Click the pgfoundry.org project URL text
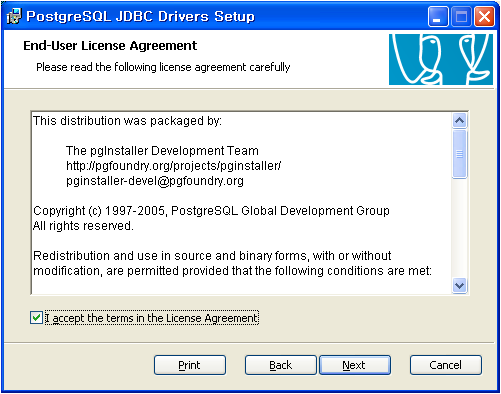This screenshot has width=501, height=394. coord(173,166)
